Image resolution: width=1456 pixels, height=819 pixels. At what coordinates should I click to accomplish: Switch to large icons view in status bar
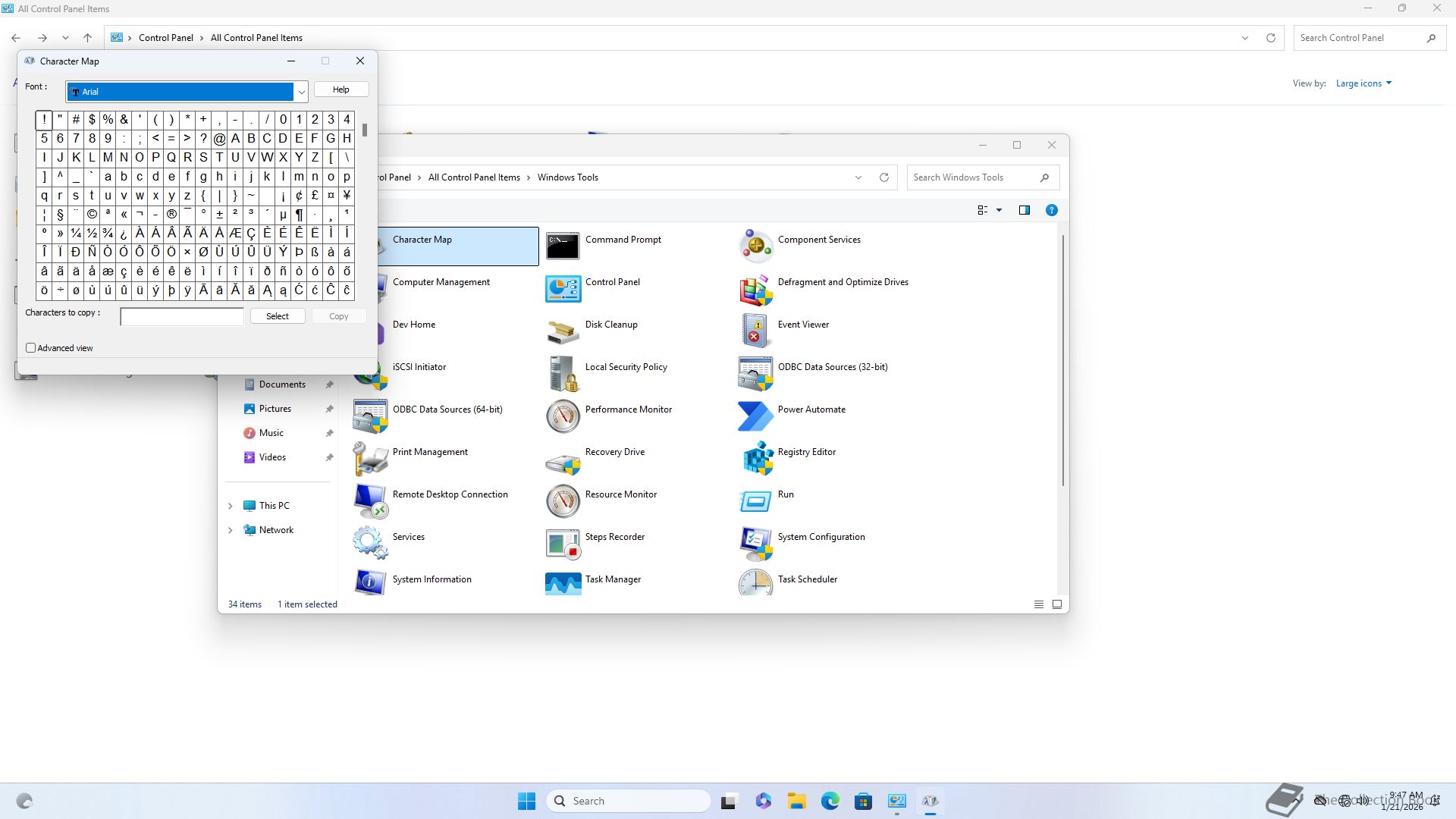(x=1056, y=604)
